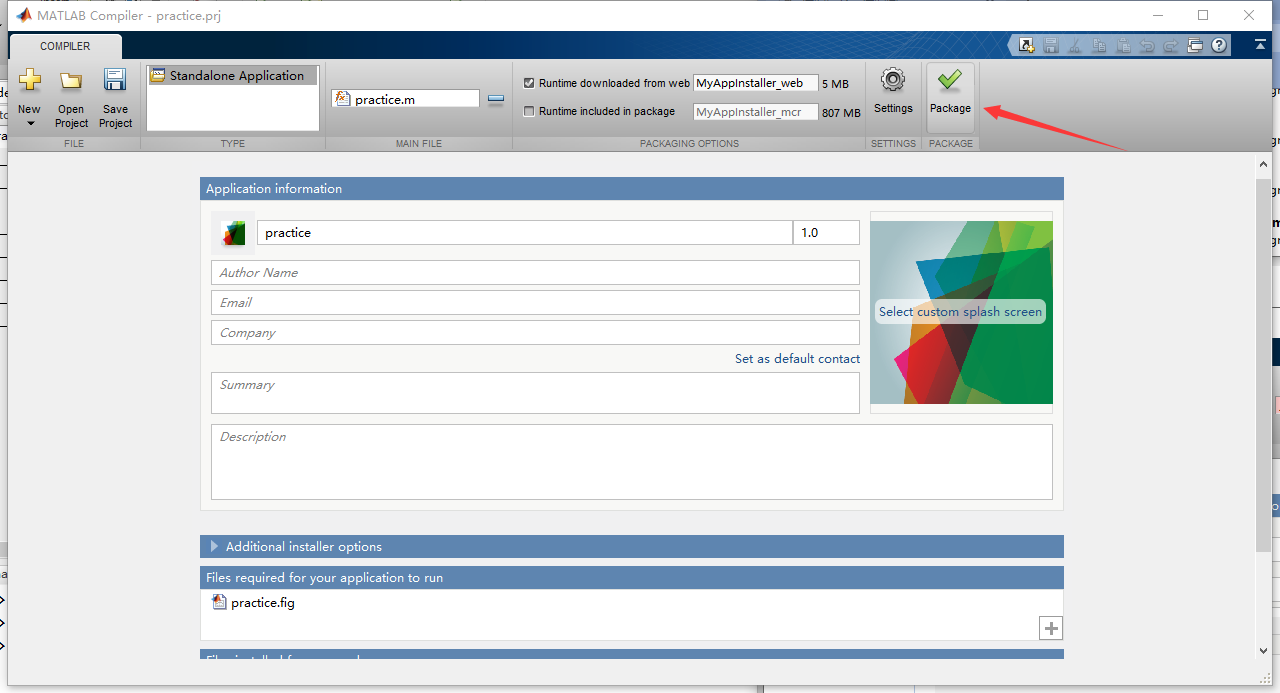Click Set as default contact link
The height and width of the screenshot is (693, 1280).
(x=797, y=359)
